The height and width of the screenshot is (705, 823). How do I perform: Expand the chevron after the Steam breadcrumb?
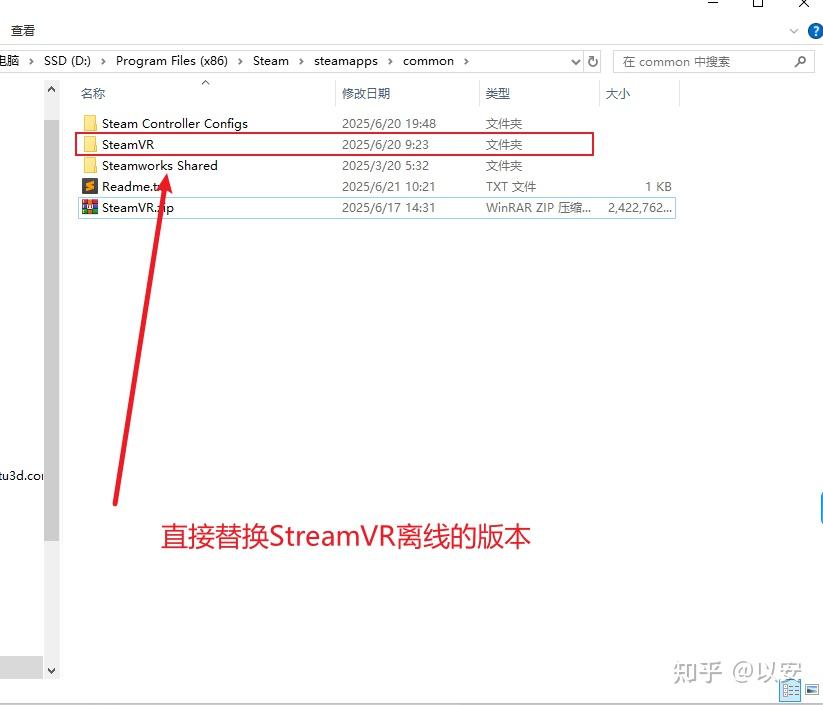tap(300, 60)
